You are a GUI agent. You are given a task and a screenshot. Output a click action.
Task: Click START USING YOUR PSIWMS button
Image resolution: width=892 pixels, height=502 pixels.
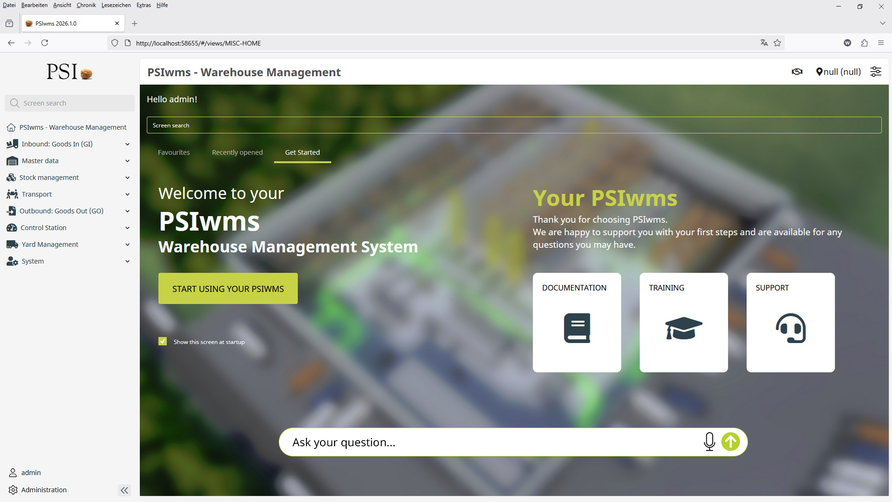[x=228, y=289]
